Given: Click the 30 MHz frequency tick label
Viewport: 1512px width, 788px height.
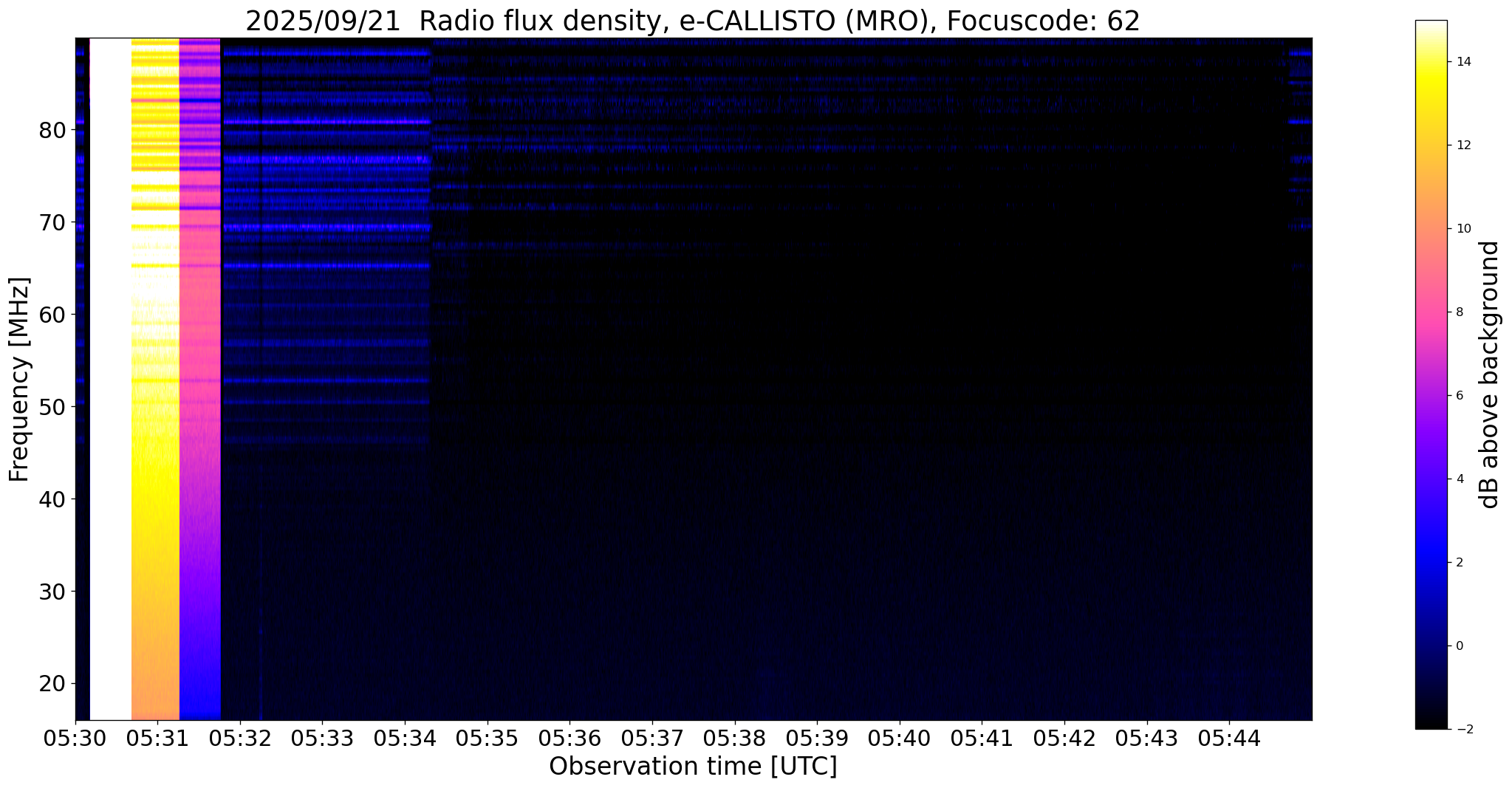Looking at the screenshot, I should 52,592.
